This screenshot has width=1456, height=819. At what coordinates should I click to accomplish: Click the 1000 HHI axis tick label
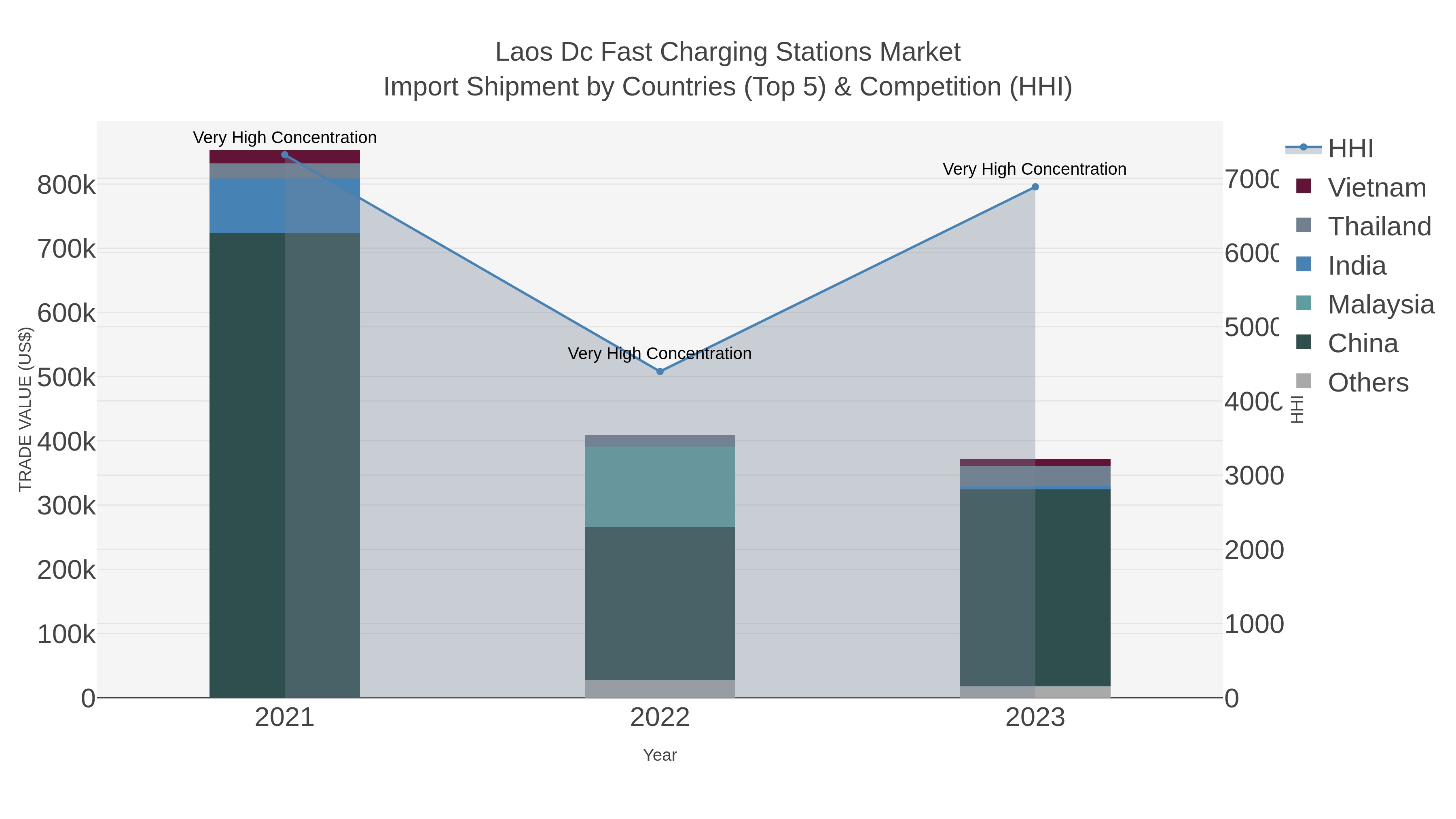[1254, 624]
